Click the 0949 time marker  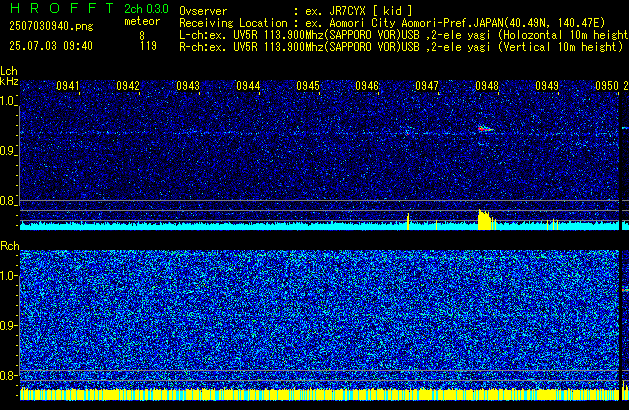[x=547, y=86]
